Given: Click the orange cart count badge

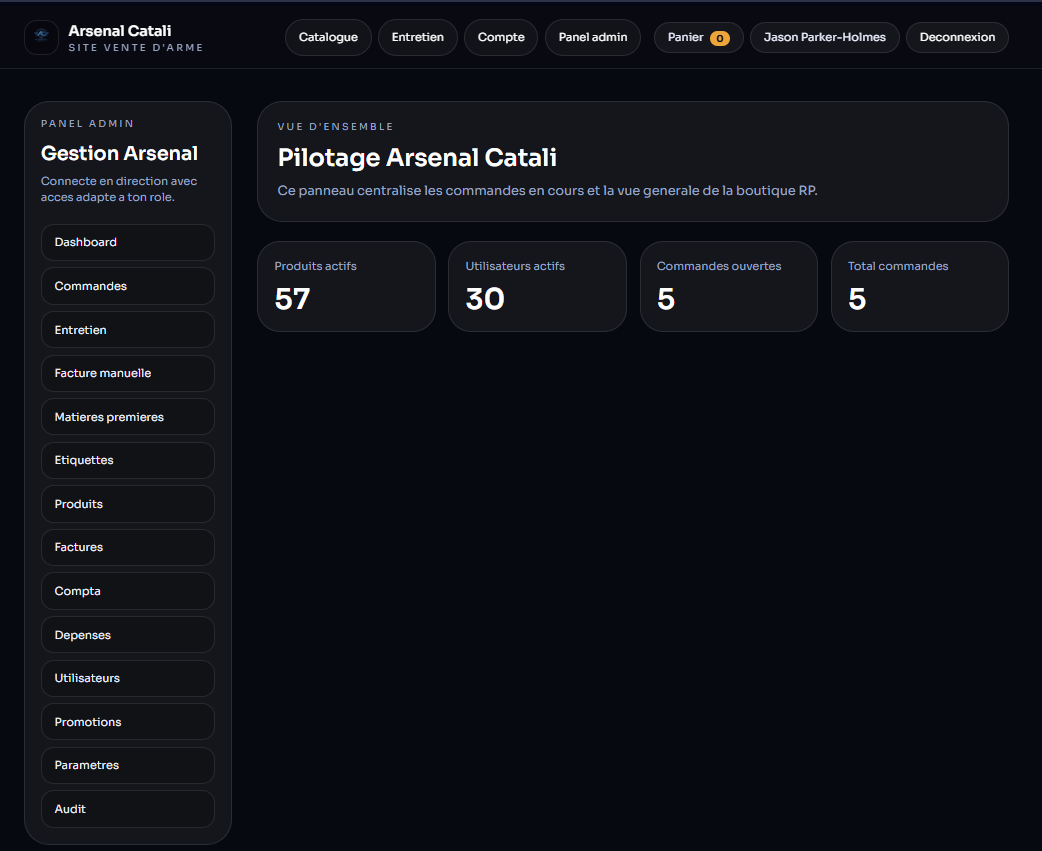Looking at the screenshot, I should (719, 39).
